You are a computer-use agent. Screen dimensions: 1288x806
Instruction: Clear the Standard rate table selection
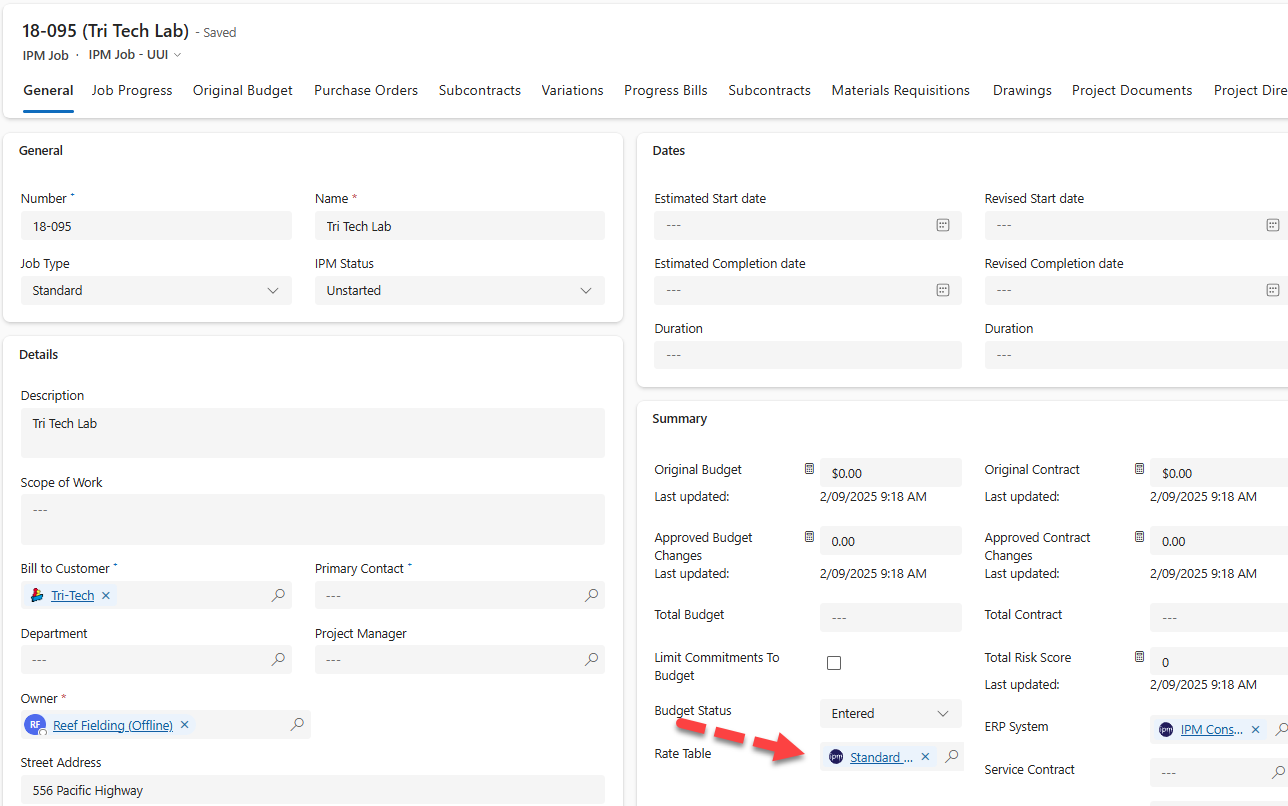click(925, 757)
